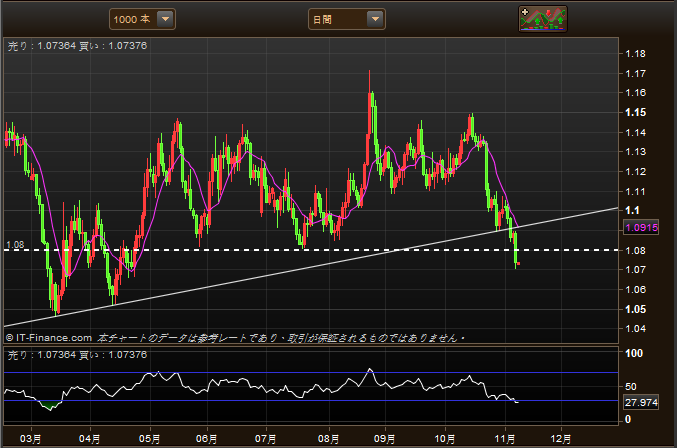Click the 05月 date axis label
The width and height of the screenshot is (677, 448).
(149, 439)
